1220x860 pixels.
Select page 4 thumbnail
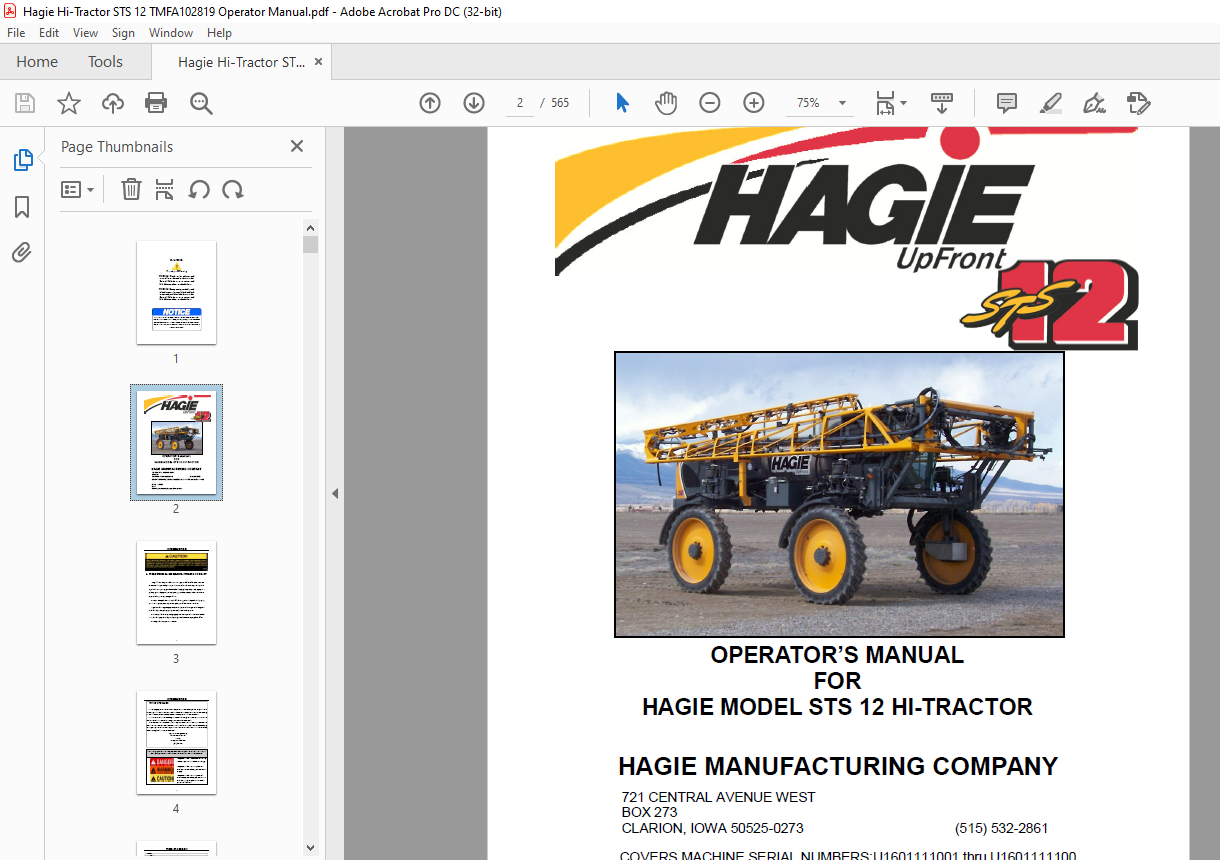(x=176, y=742)
